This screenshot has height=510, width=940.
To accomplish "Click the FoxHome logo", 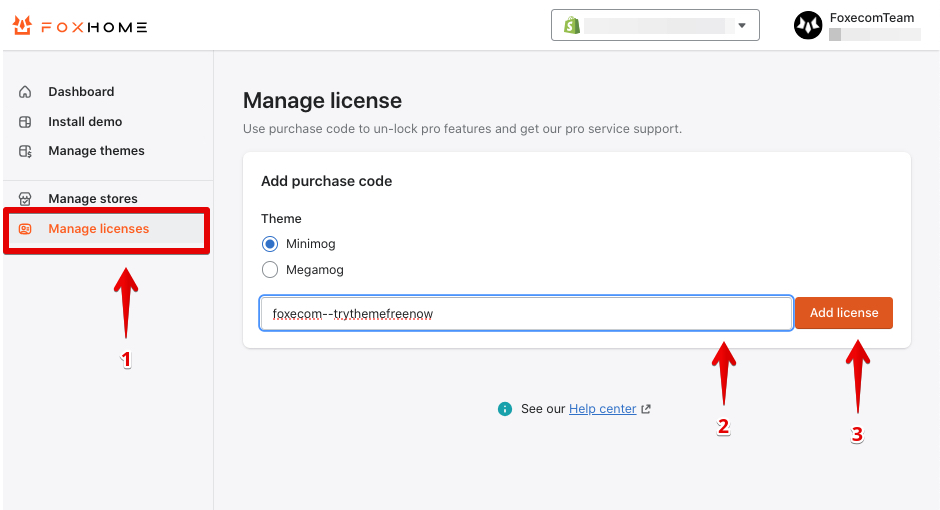I will (x=80, y=26).
